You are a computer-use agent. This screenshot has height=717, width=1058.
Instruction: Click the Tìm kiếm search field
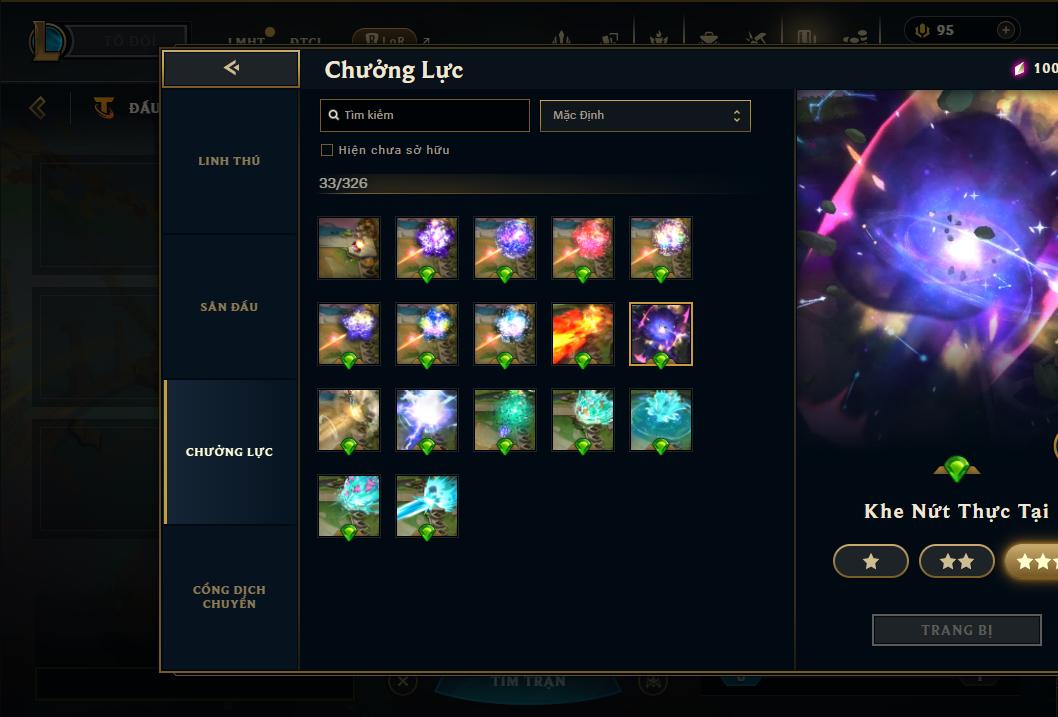pyautogui.click(x=424, y=115)
